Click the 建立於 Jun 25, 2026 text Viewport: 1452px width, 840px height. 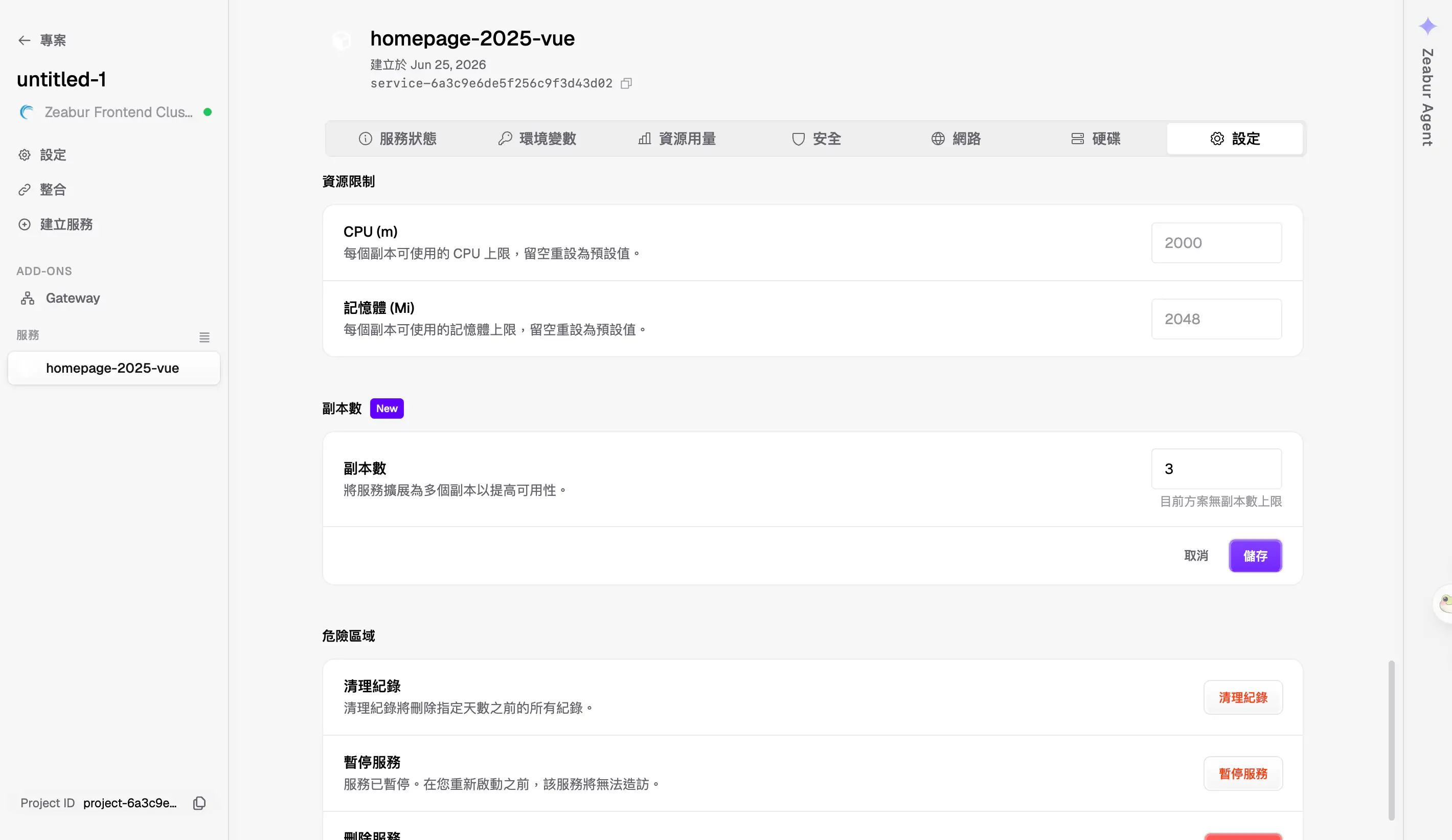click(427, 64)
